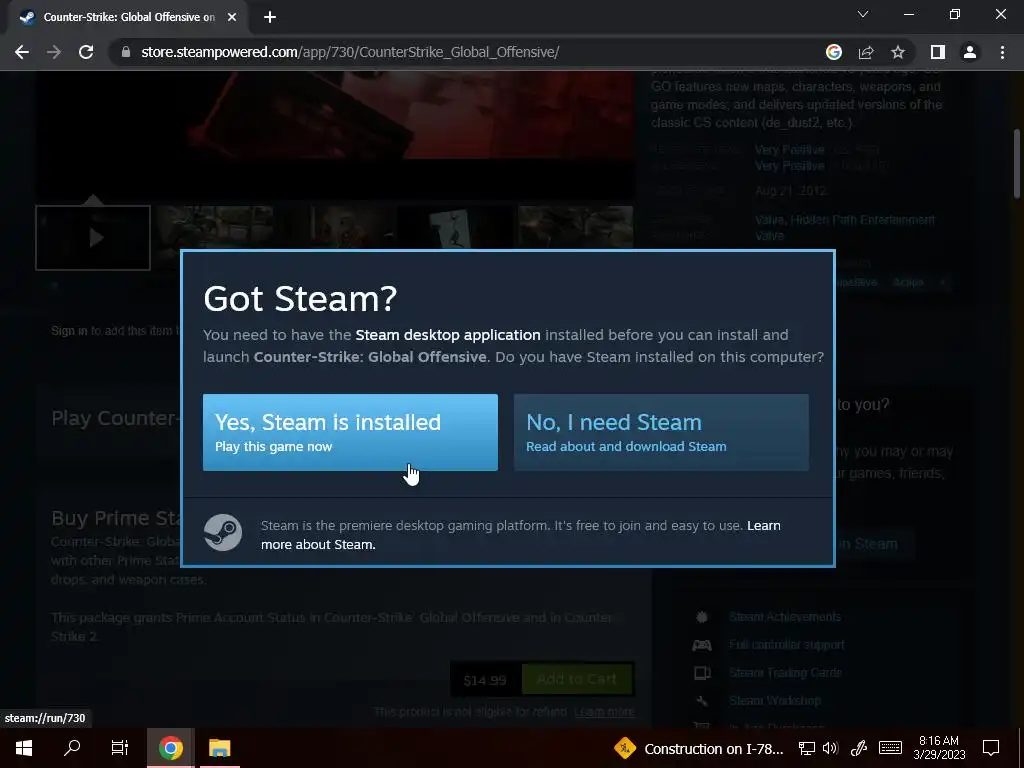The height and width of the screenshot is (768, 1024).
Task: Open the Chrome profile avatar menu
Action: tap(970, 52)
